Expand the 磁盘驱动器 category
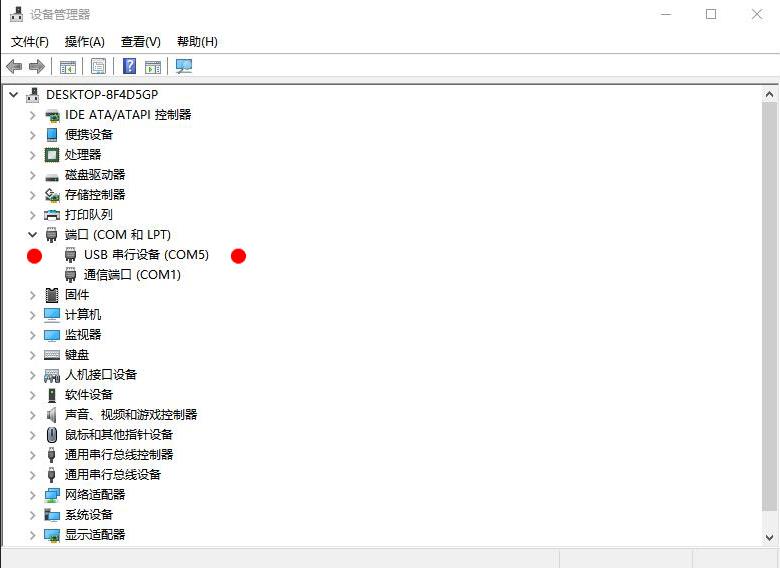 (x=33, y=175)
